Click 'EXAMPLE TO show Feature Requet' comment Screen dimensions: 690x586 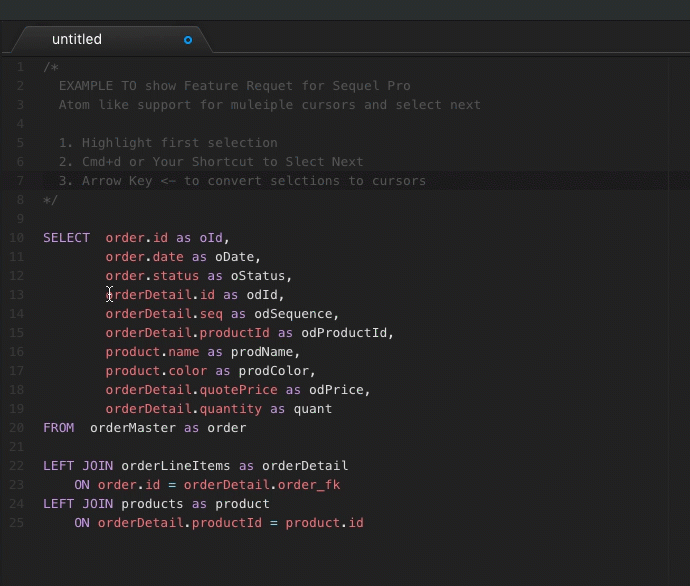235,86
